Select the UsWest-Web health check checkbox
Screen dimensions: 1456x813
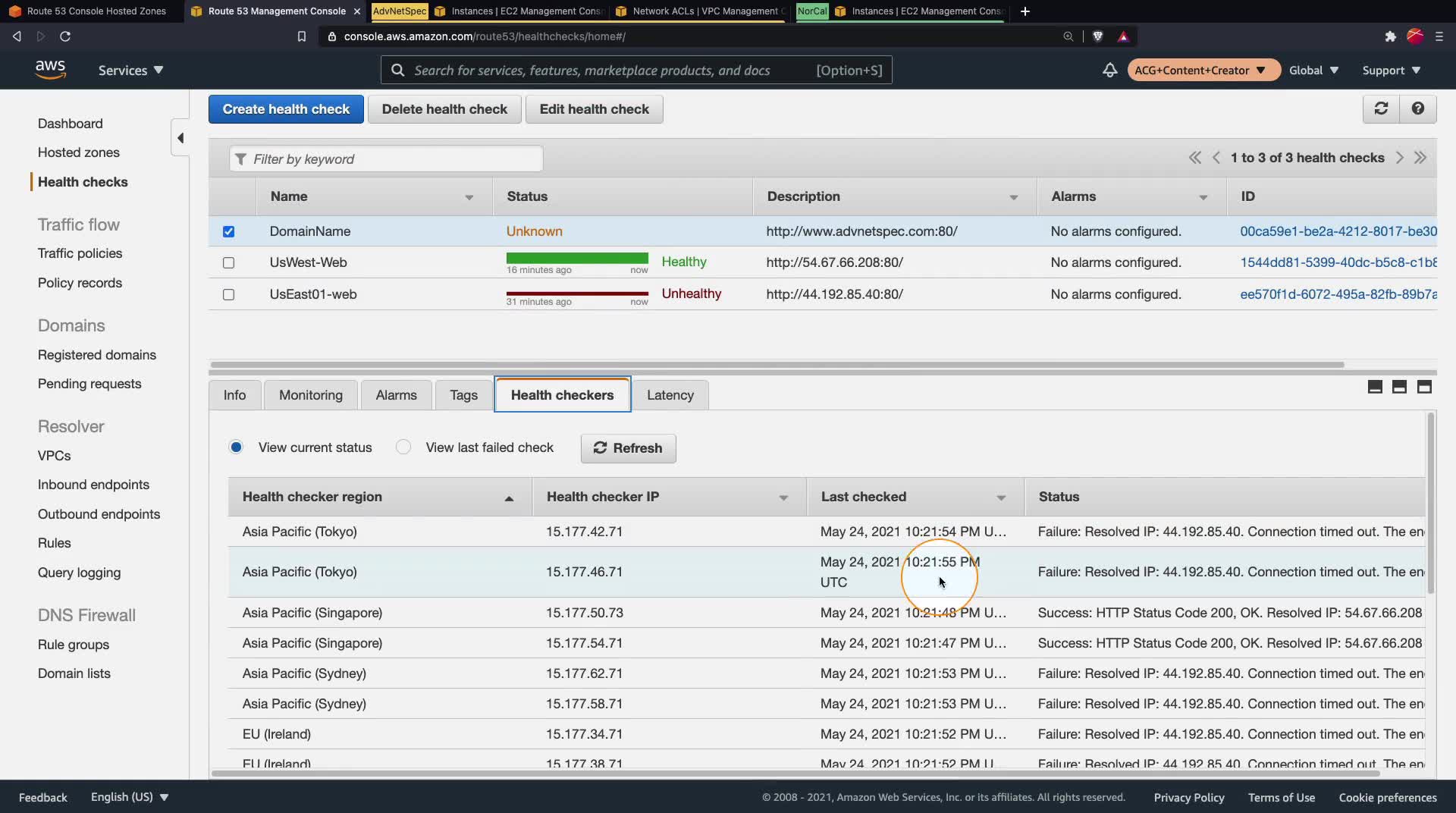228,262
